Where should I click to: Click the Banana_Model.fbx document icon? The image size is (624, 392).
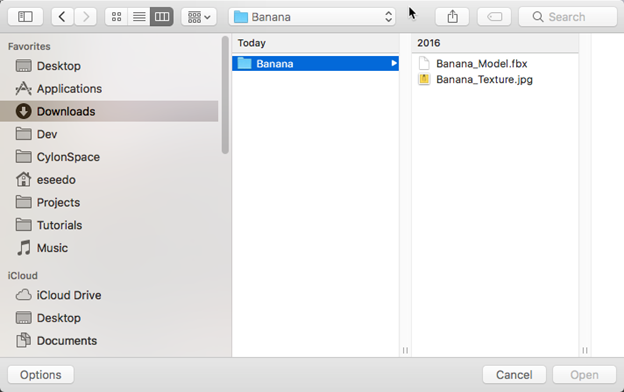pos(424,63)
